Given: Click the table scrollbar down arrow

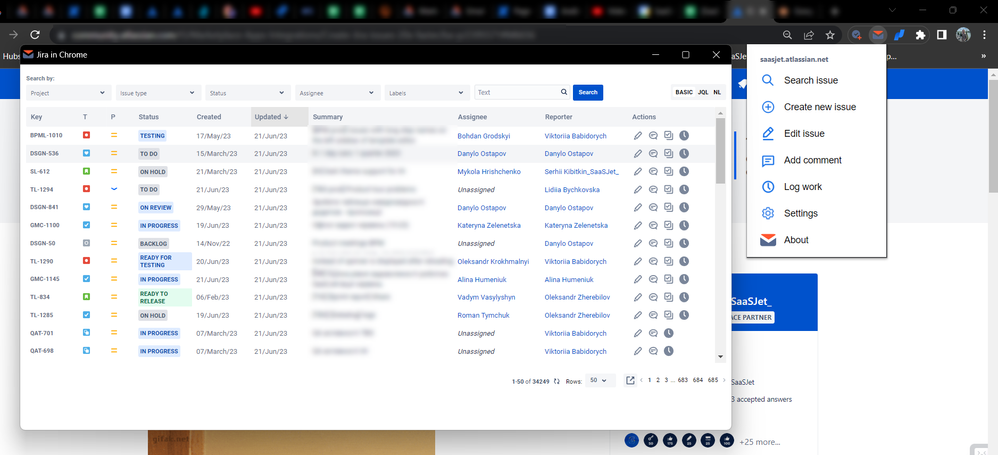Looking at the screenshot, I should (x=720, y=358).
